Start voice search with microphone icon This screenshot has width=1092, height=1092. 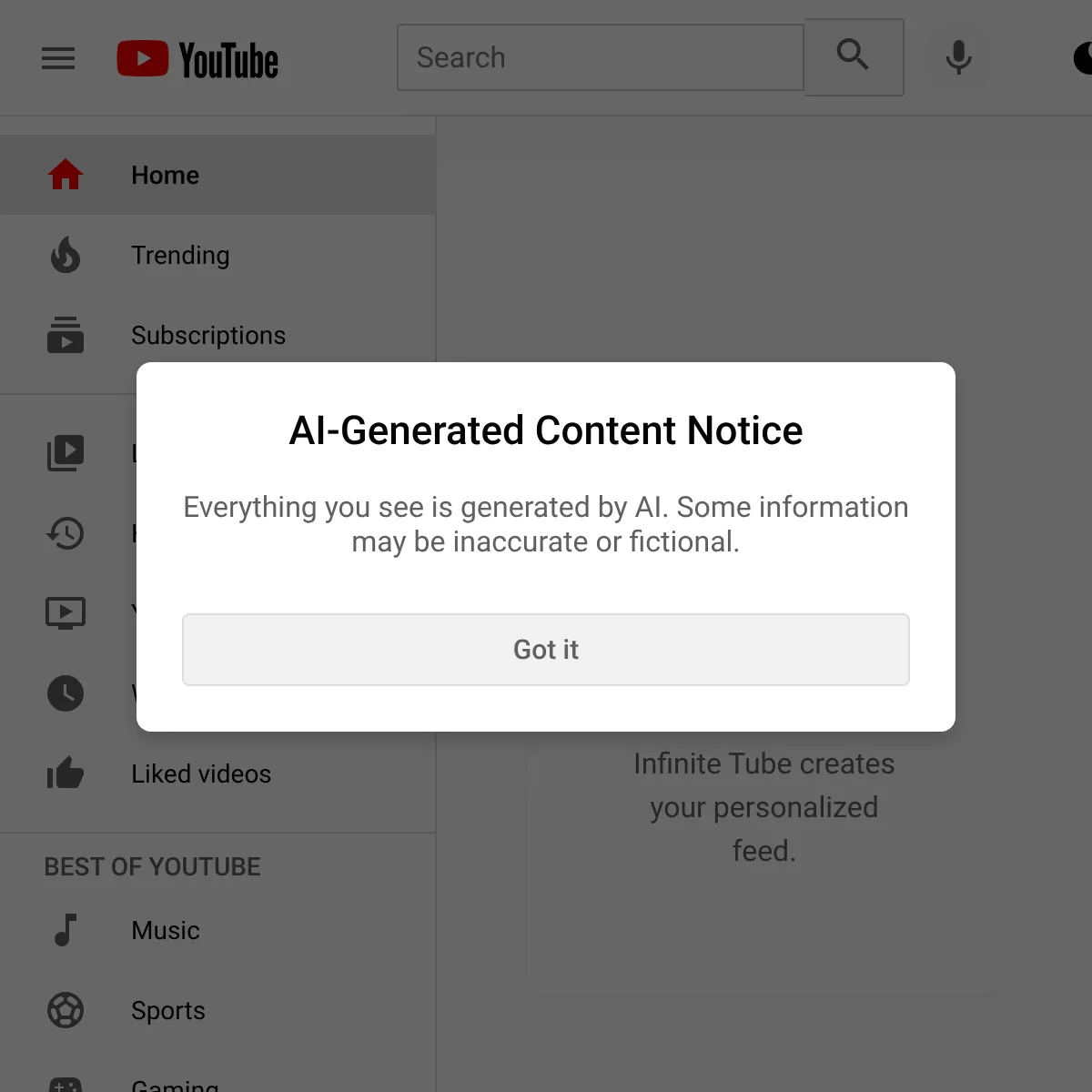958,57
